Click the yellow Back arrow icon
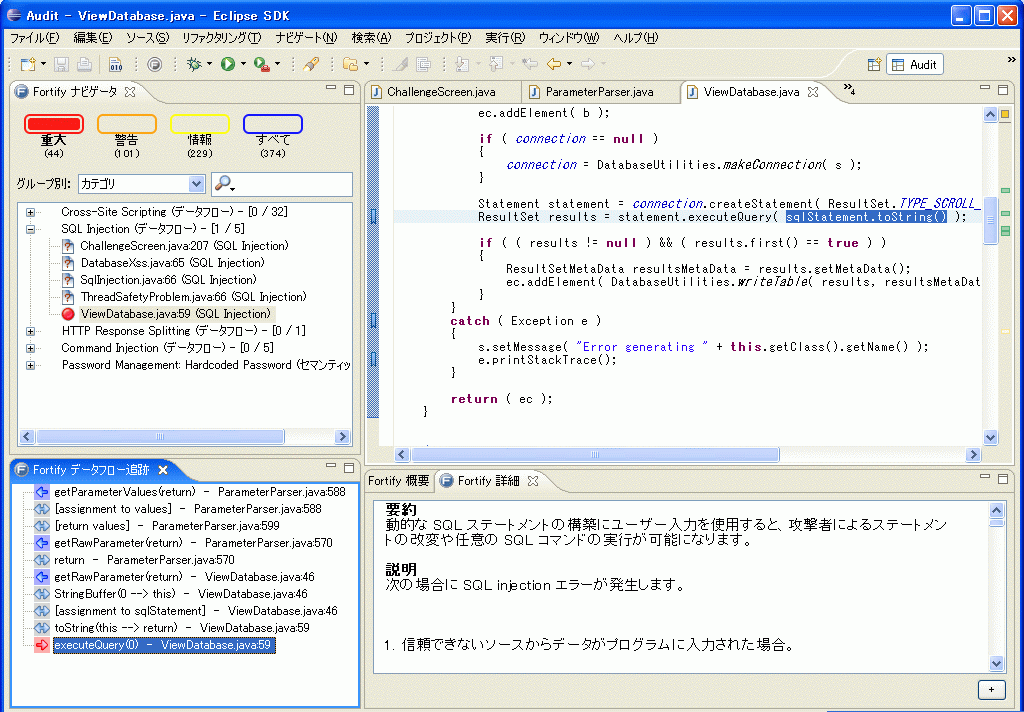This screenshot has height=712, width=1024. click(x=554, y=64)
